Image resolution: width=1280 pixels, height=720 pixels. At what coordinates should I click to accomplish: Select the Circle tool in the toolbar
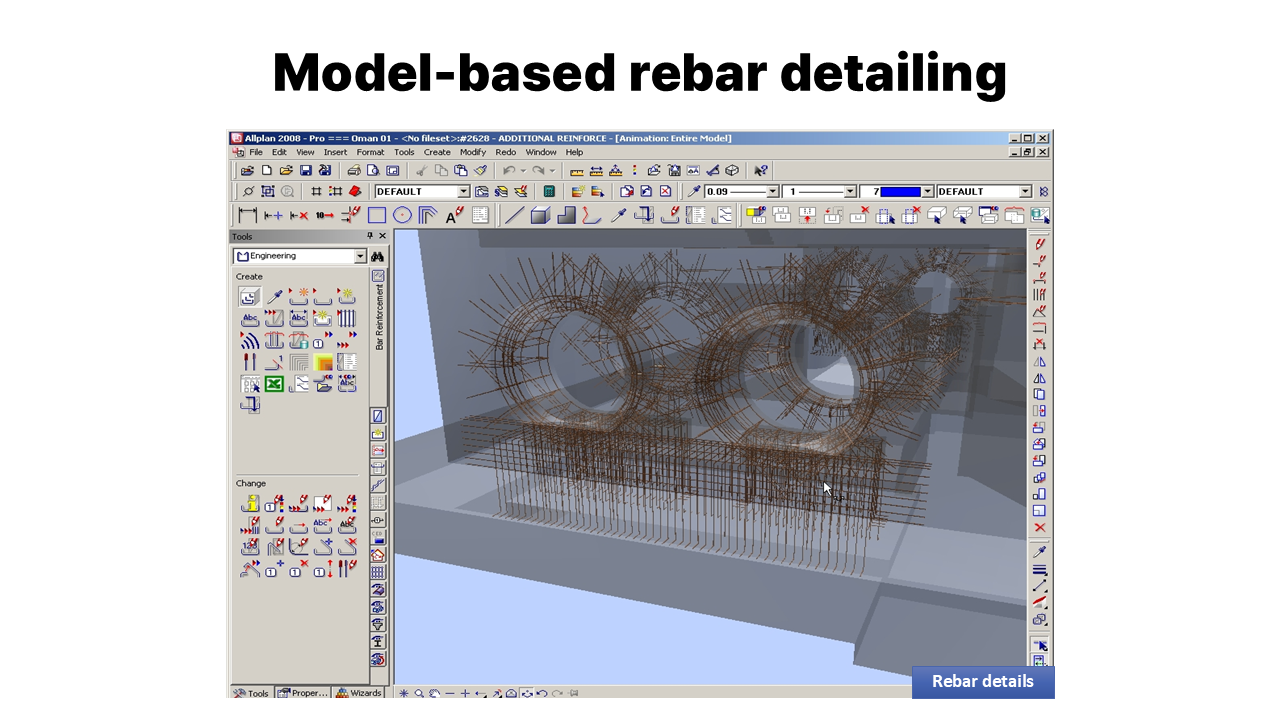pos(402,215)
